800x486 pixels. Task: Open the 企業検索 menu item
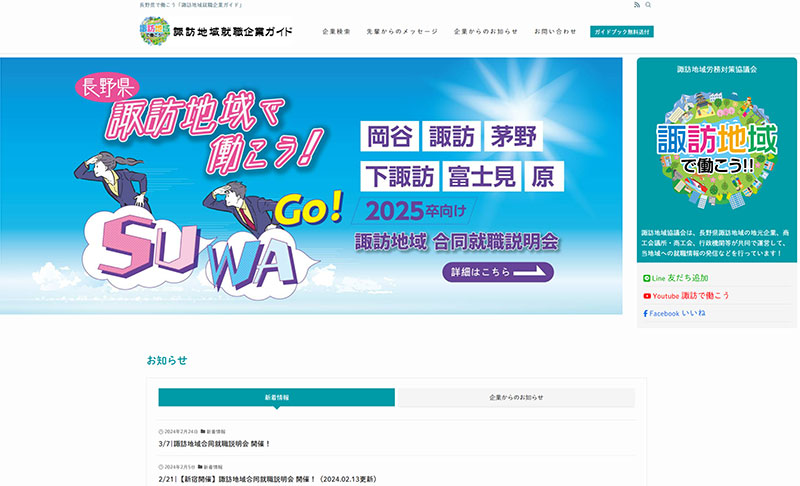[x=336, y=32]
